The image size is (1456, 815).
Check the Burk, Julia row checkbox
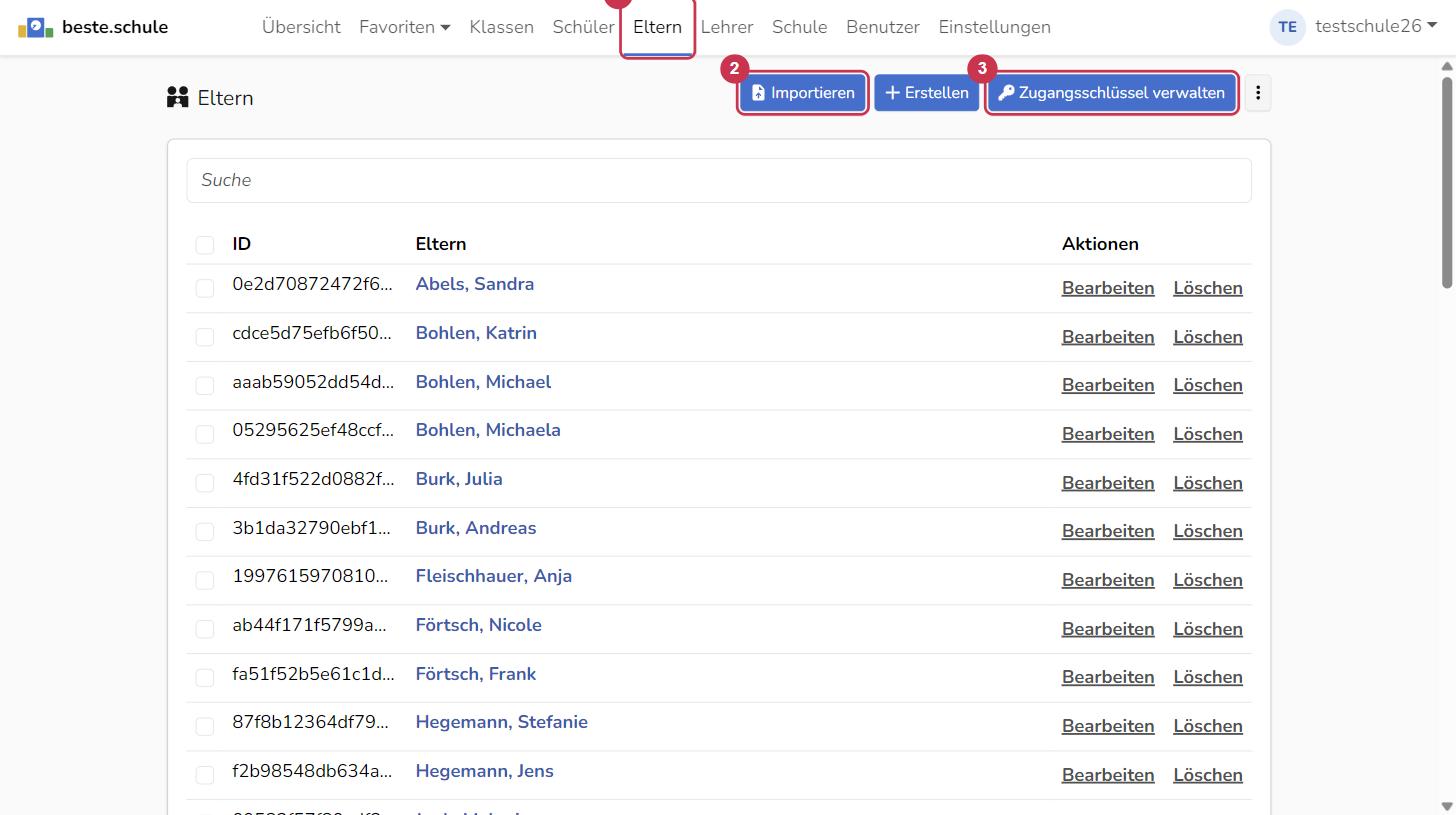[205, 483]
